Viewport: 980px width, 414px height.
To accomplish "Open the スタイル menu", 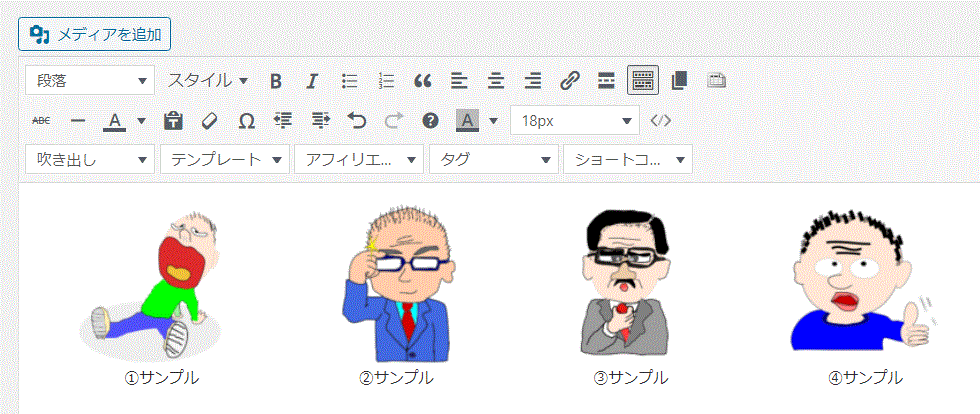I will click(207, 80).
